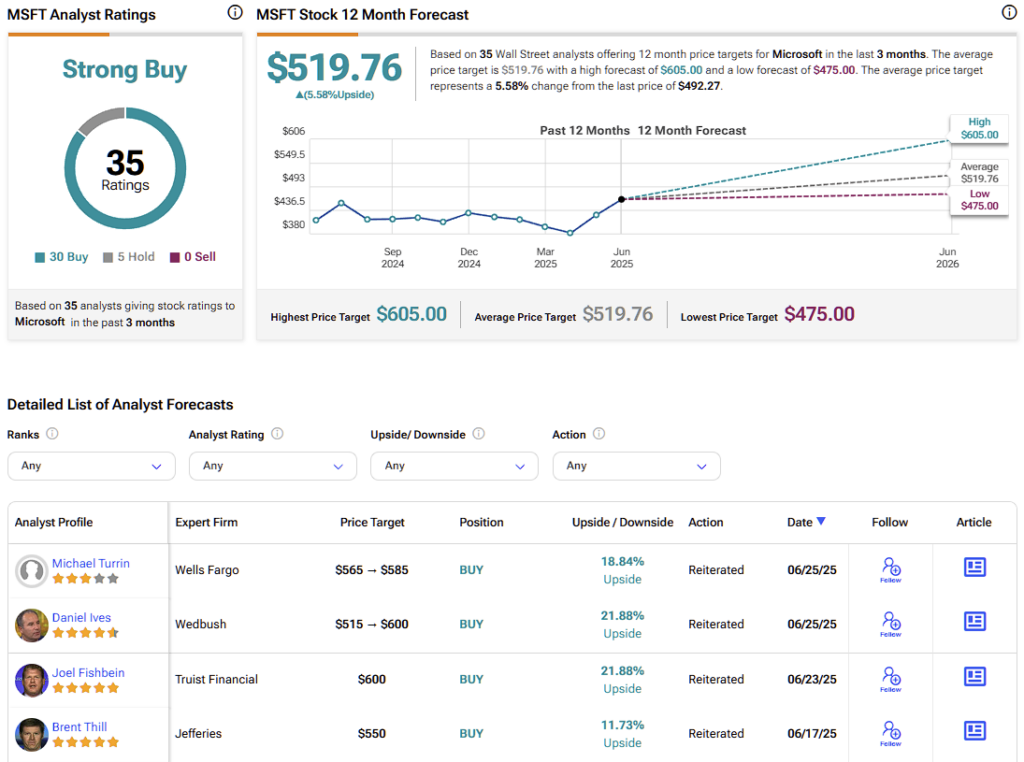Open article for Jefferies rating
The height and width of the screenshot is (762, 1024).
pos(974,731)
